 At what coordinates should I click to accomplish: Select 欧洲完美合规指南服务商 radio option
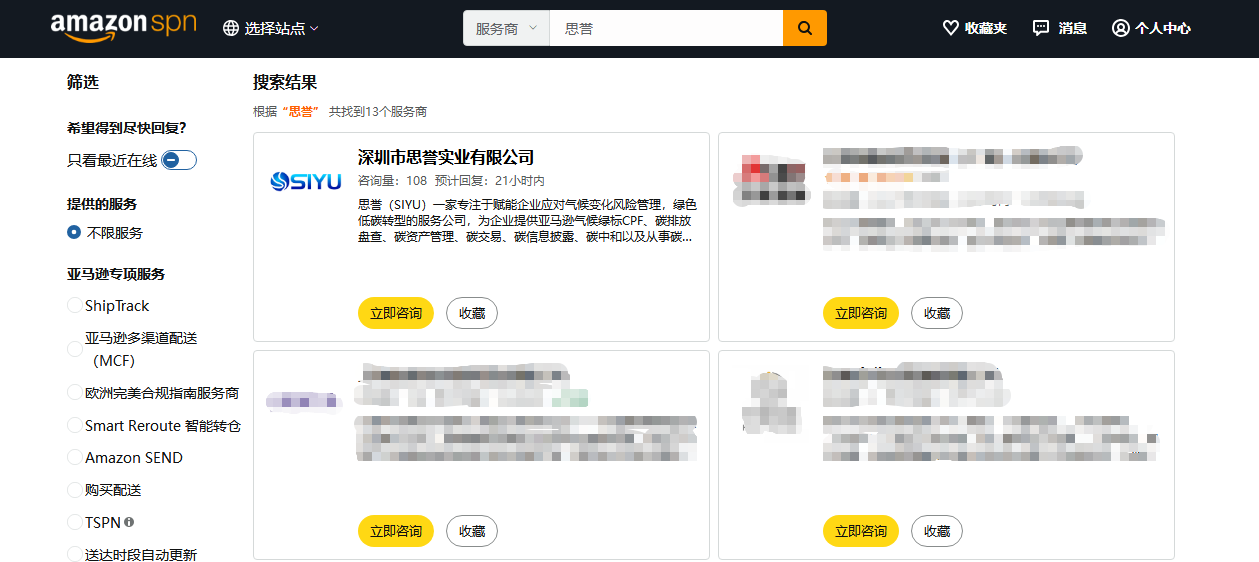pyautogui.click(x=75, y=393)
